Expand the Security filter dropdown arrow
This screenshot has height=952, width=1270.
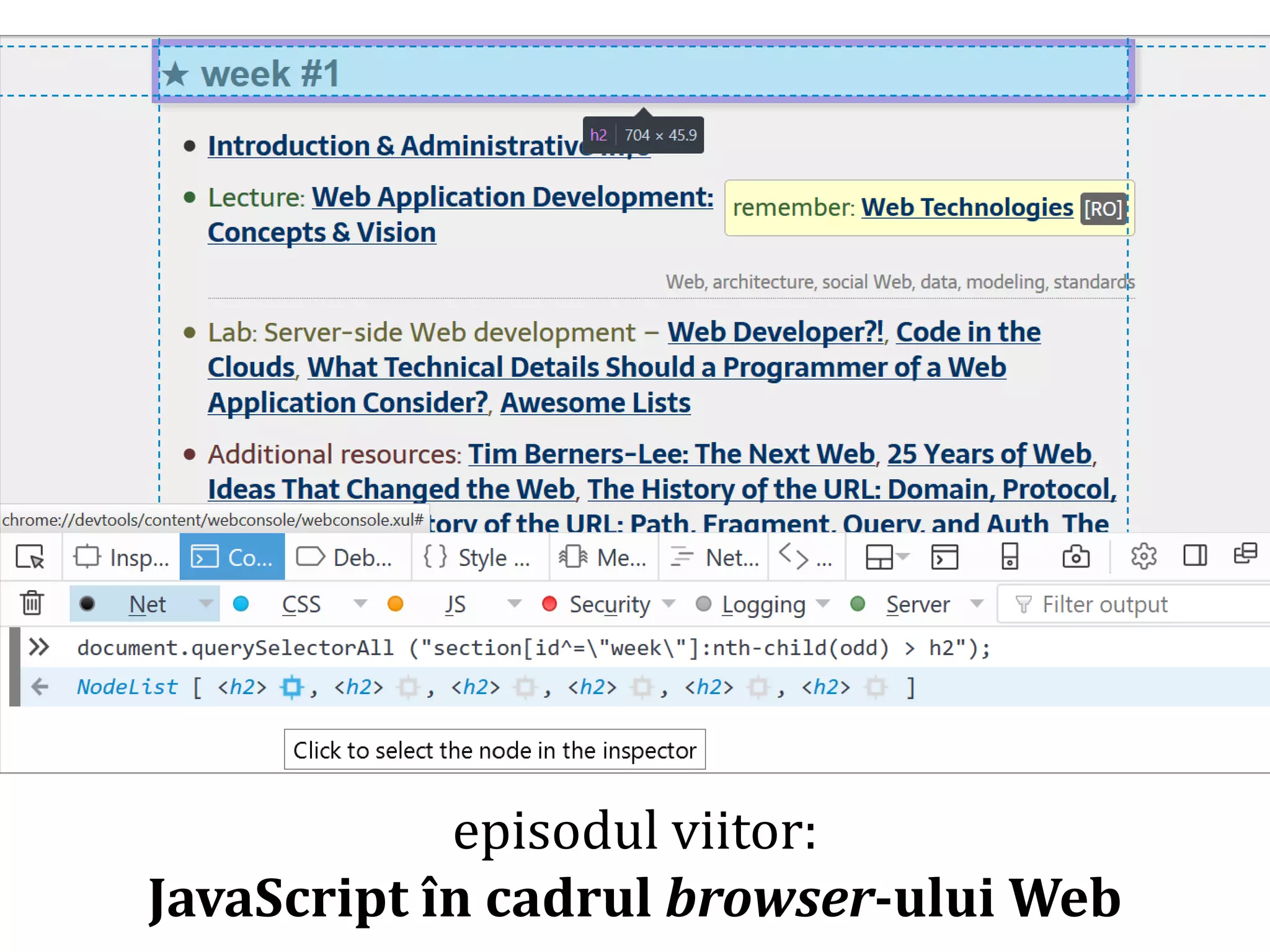point(668,603)
